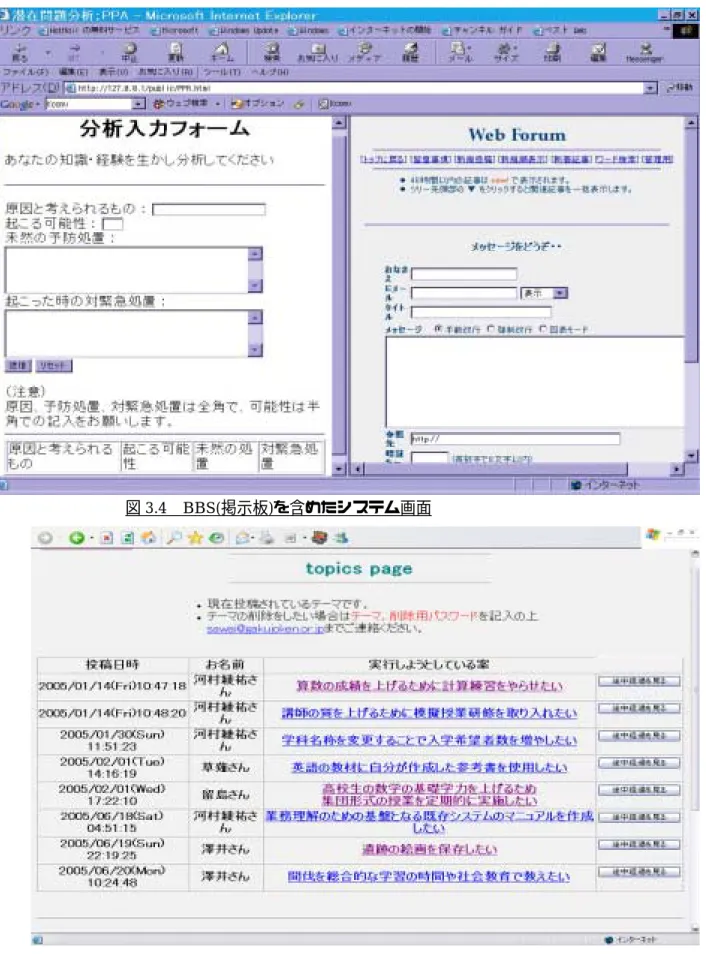
Task: Open the お気に入り(A) menu
Action: pyautogui.click(x=166, y=72)
